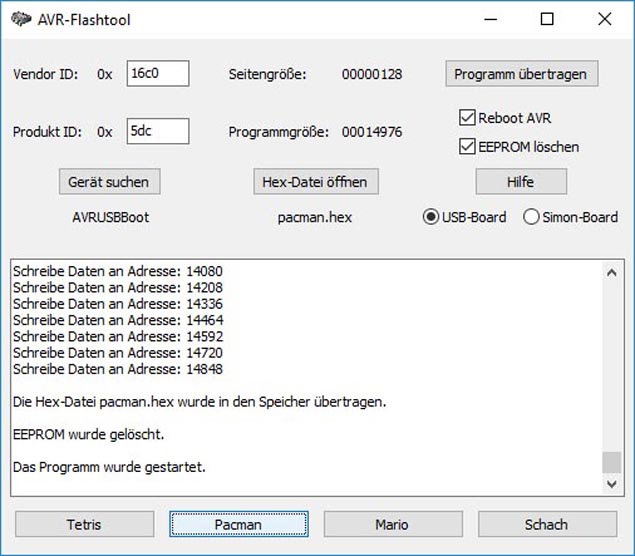Click the Seitengröße value 00000128
The width and height of the screenshot is (635, 556).
pyautogui.click(x=372, y=74)
